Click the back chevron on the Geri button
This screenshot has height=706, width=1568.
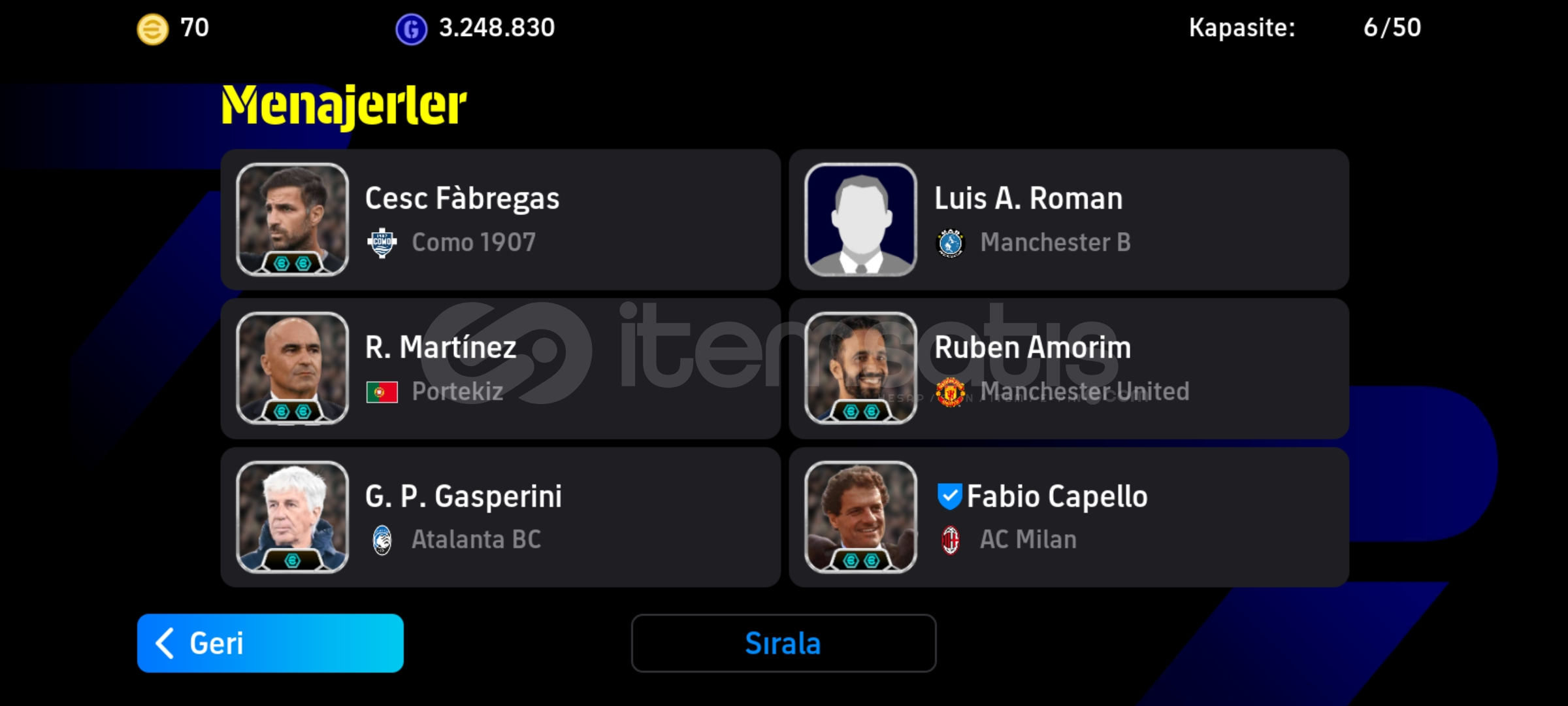click(165, 643)
